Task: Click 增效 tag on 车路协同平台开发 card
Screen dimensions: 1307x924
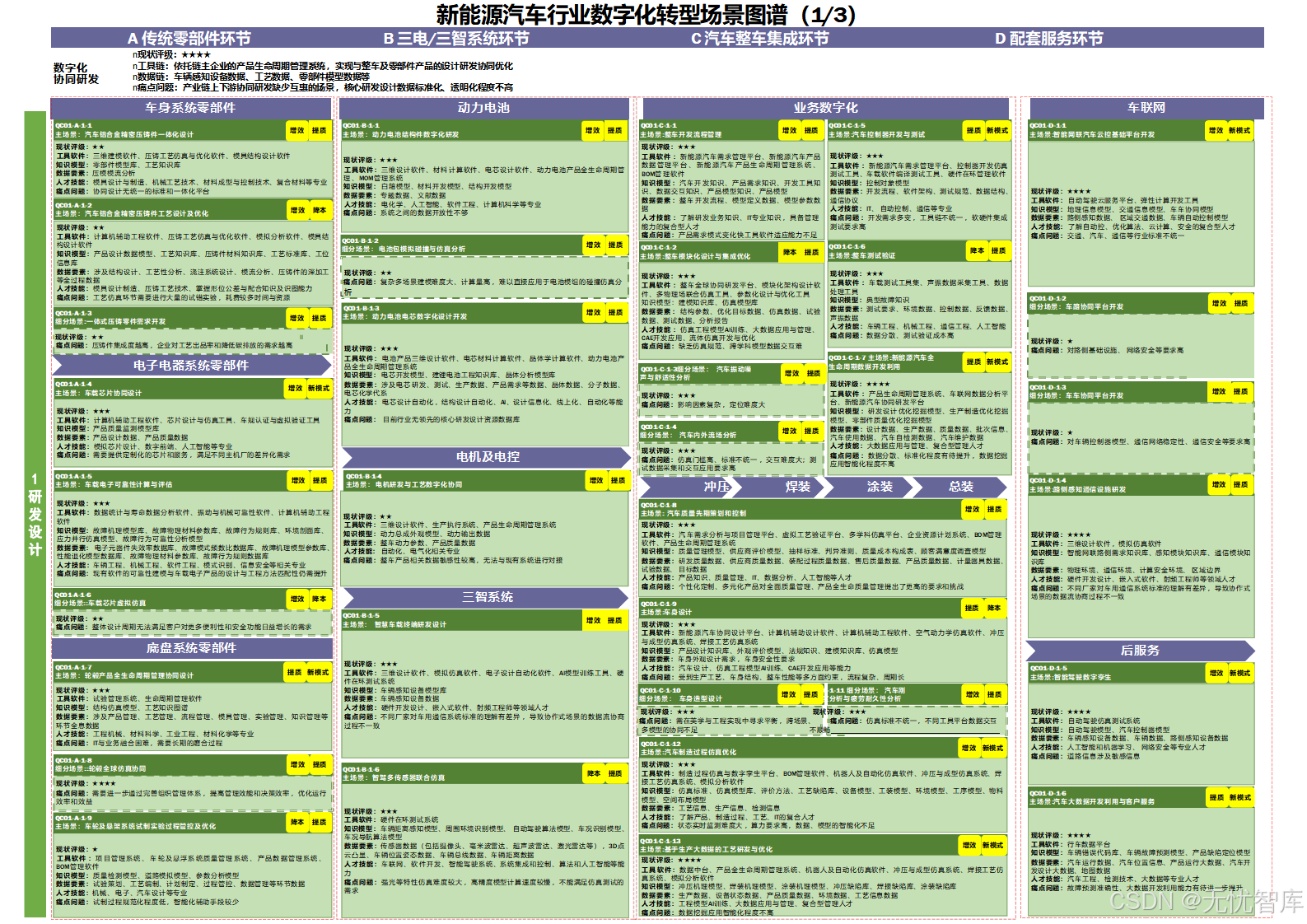Action: click(1219, 303)
